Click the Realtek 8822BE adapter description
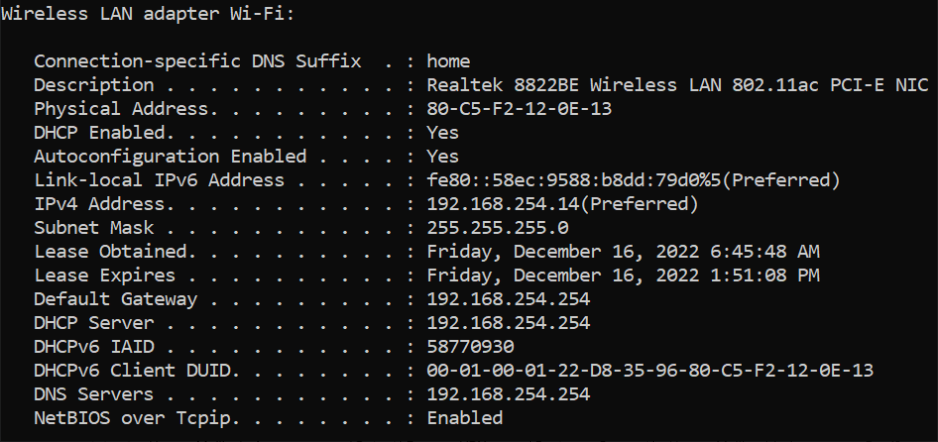This screenshot has height=442, width=938. 678,85
